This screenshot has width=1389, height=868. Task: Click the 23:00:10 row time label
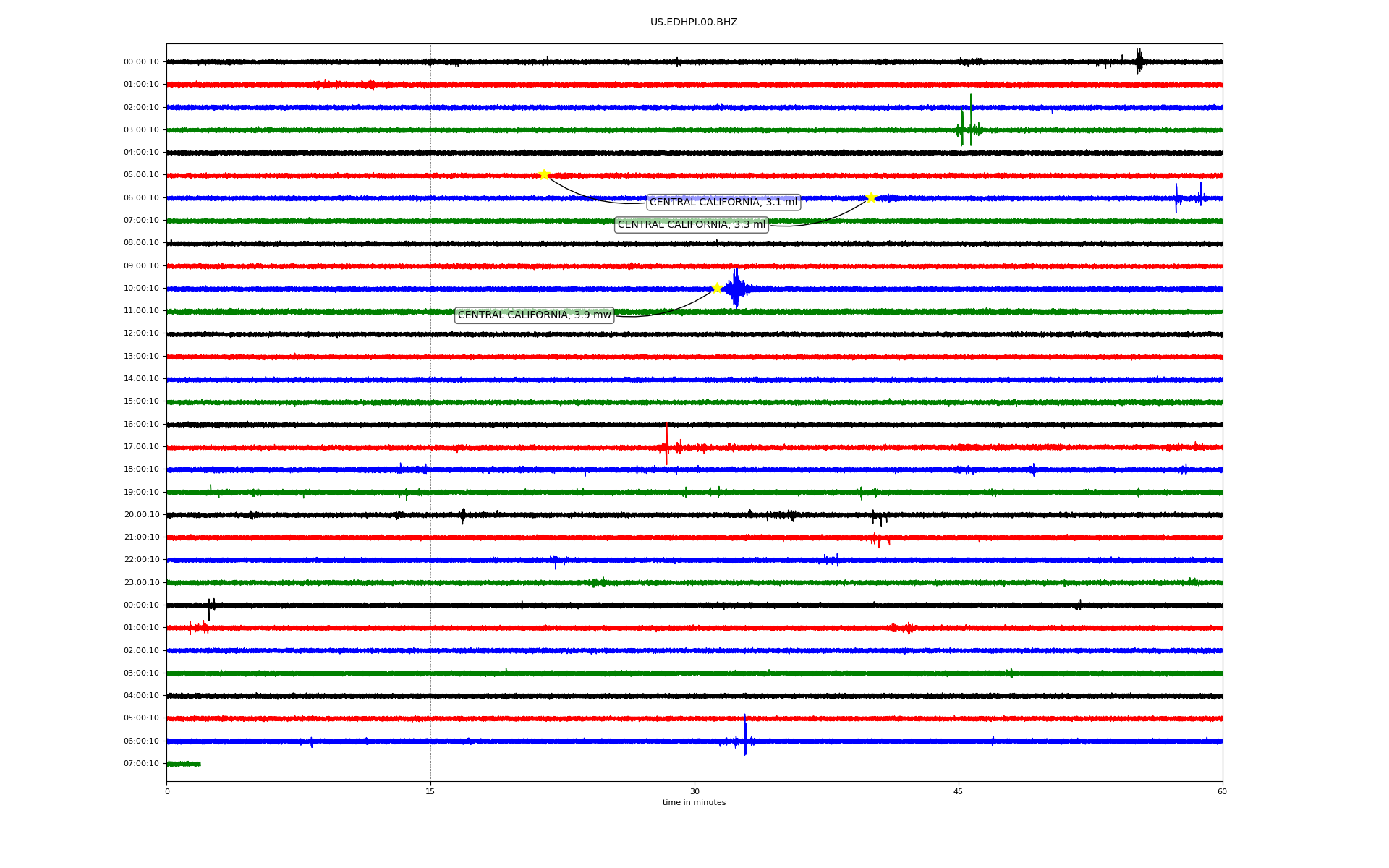[141, 582]
